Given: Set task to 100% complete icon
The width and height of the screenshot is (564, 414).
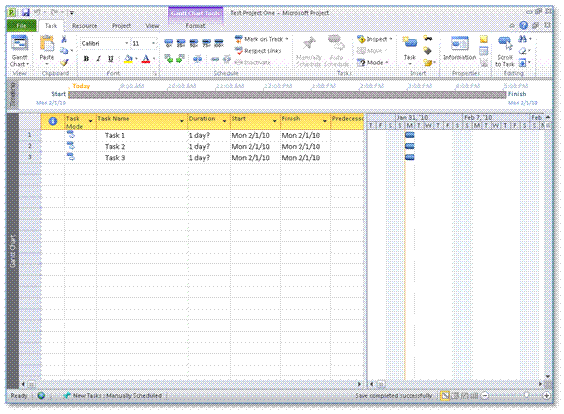Looking at the screenshot, I should pos(219,44).
